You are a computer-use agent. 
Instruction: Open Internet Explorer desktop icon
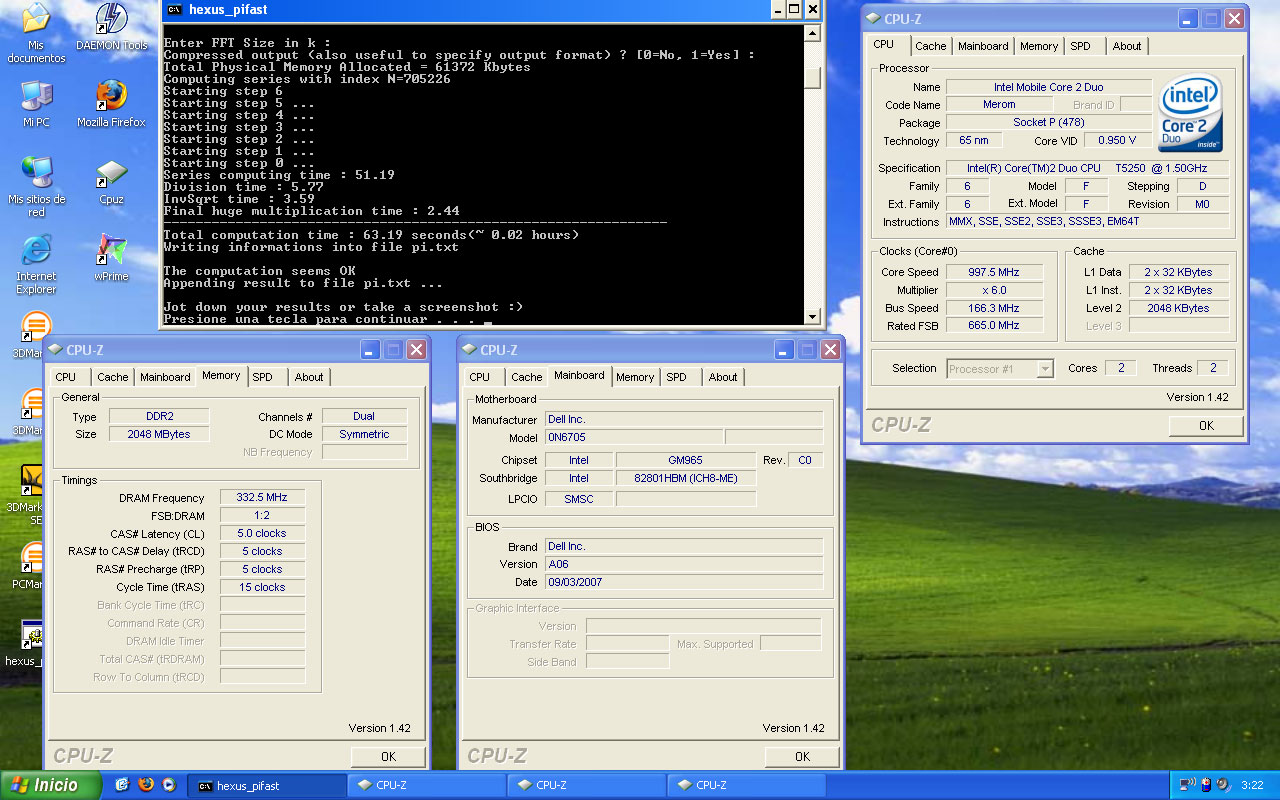tap(36, 264)
